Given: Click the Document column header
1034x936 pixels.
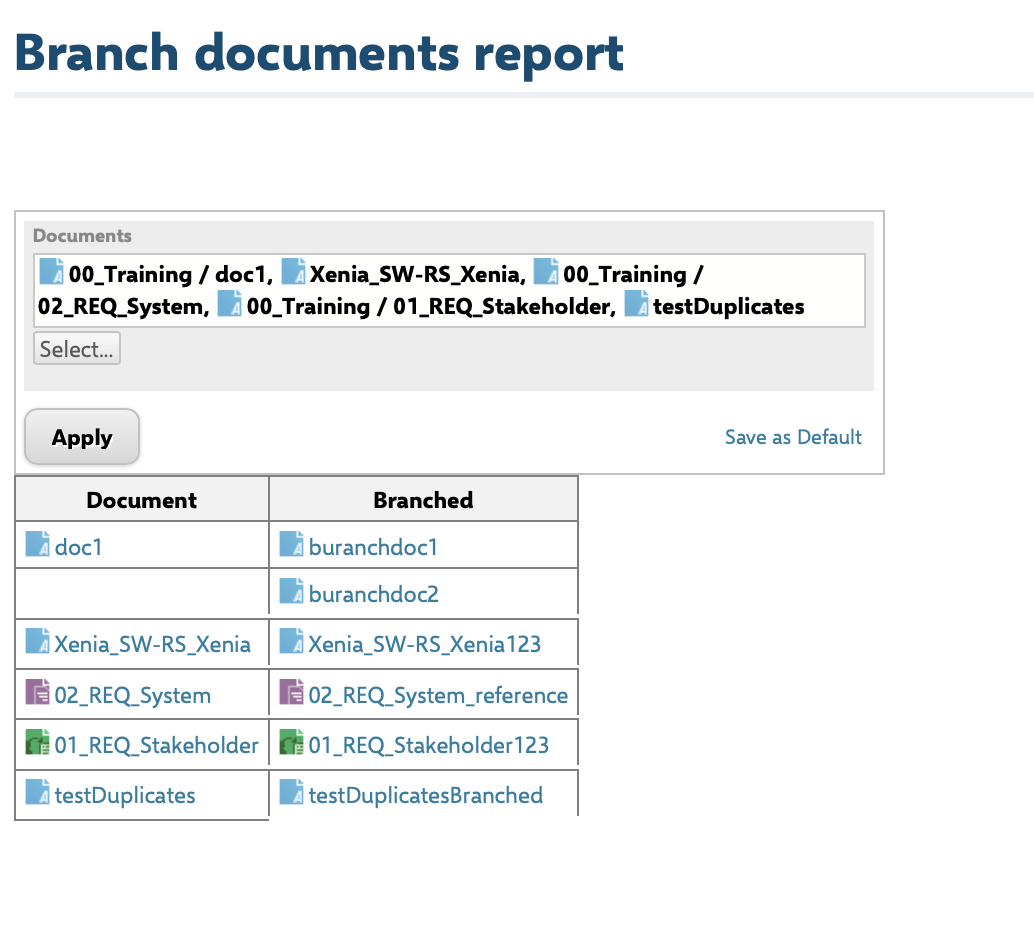Looking at the screenshot, I should click(x=142, y=499).
